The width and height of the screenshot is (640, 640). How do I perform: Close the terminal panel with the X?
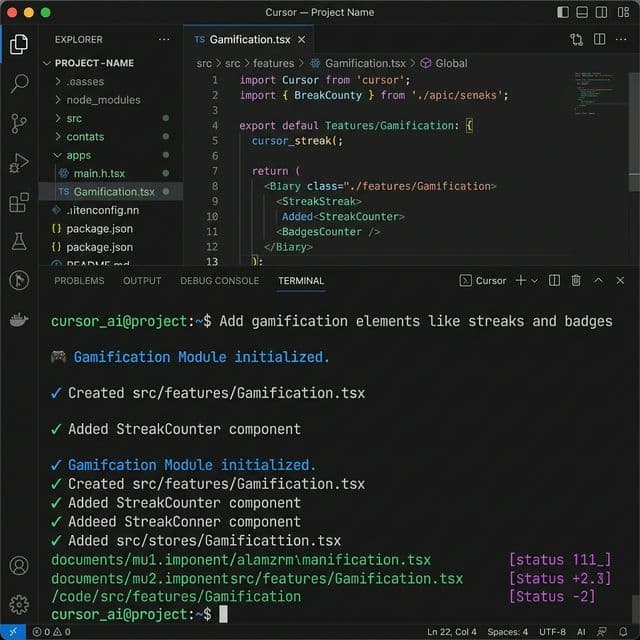(620, 280)
